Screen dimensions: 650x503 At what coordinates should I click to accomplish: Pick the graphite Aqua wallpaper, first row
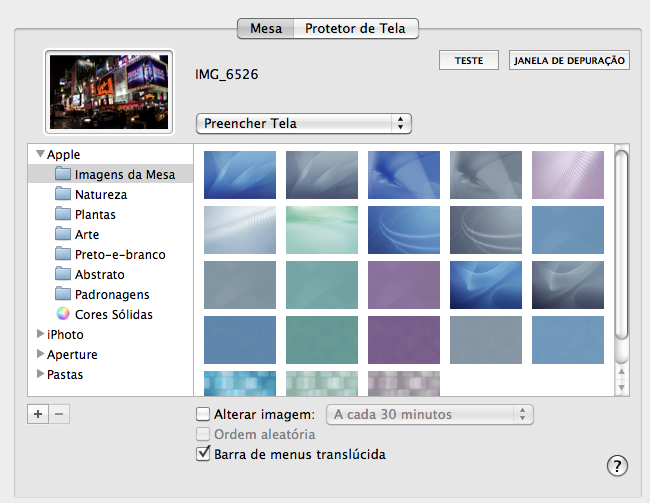pyautogui.click(x=322, y=175)
